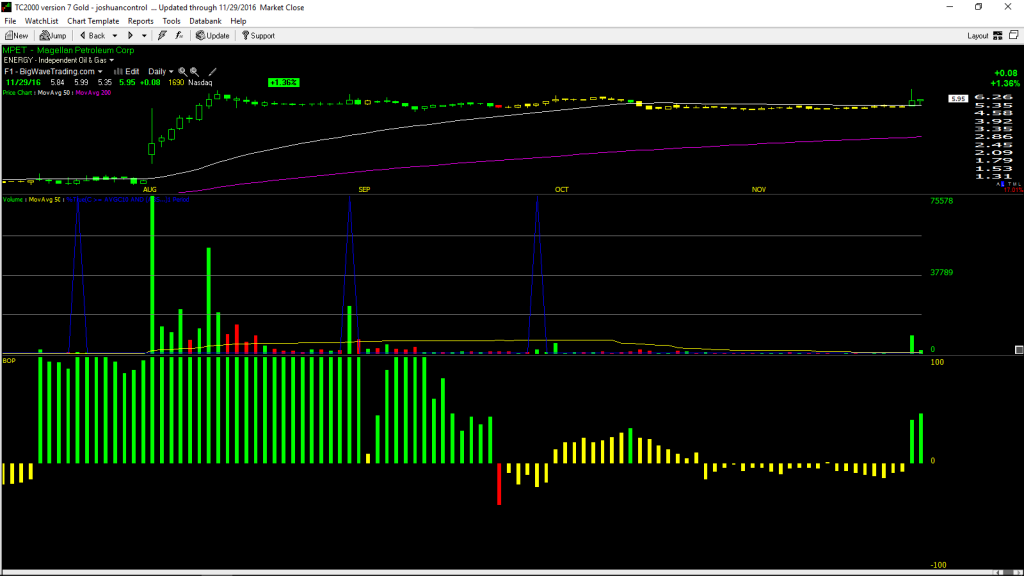The height and width of the screenshot is (576, 1024).
Task: Toggle the MovAvg 50 price indicator label
Action: point(54,93)
